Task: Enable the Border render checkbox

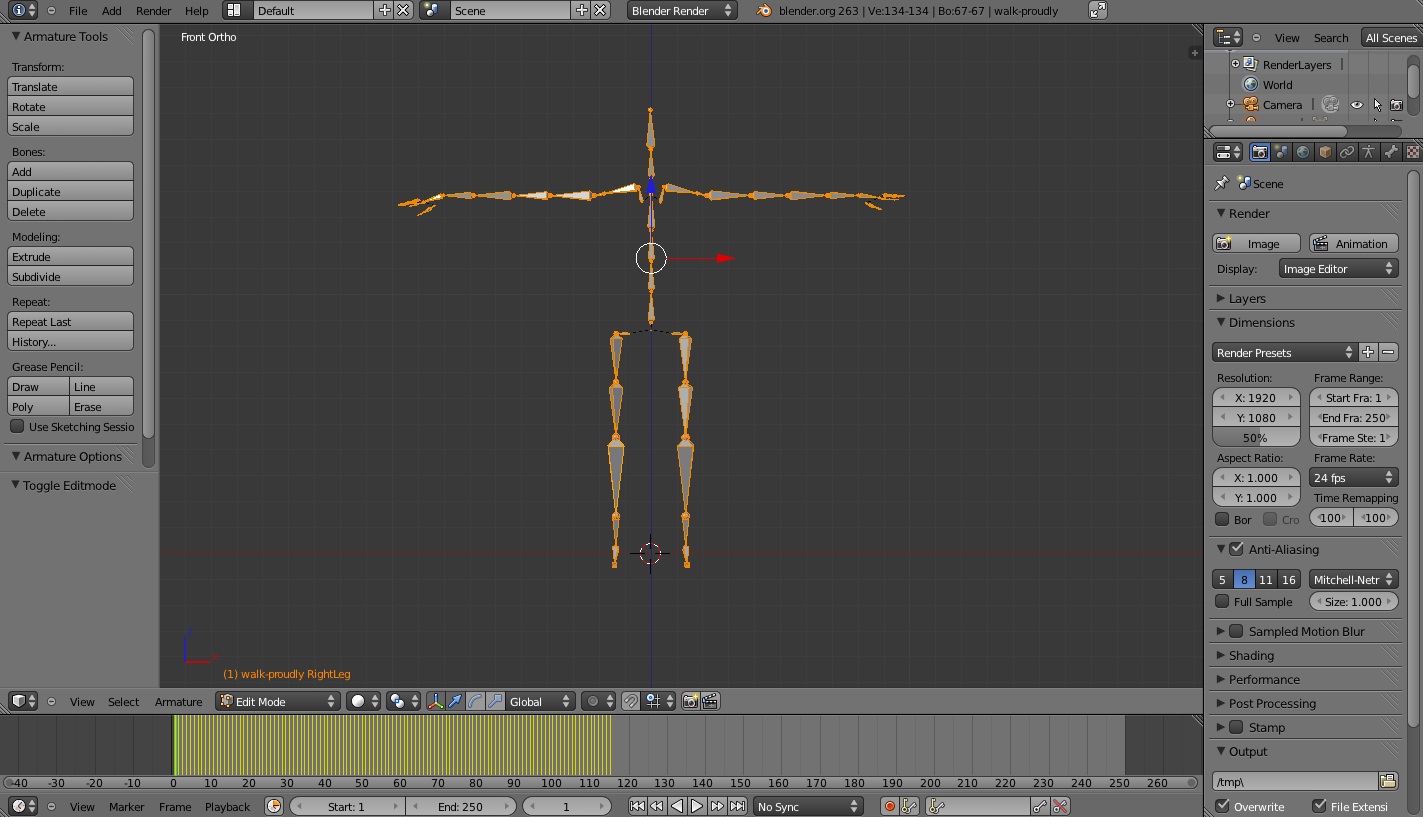Action: tap(1222, 519)
